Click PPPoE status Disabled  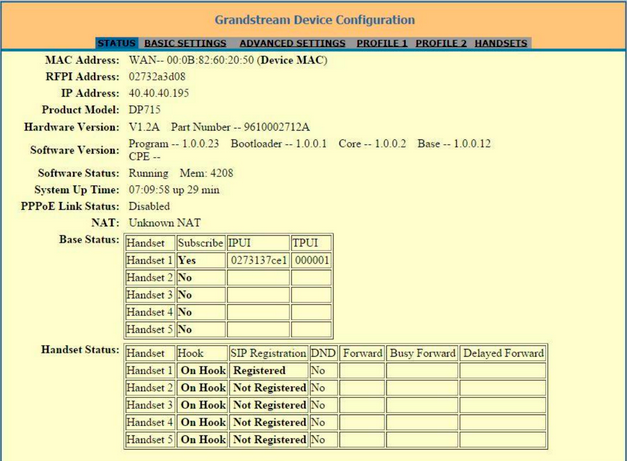point(149,206)
